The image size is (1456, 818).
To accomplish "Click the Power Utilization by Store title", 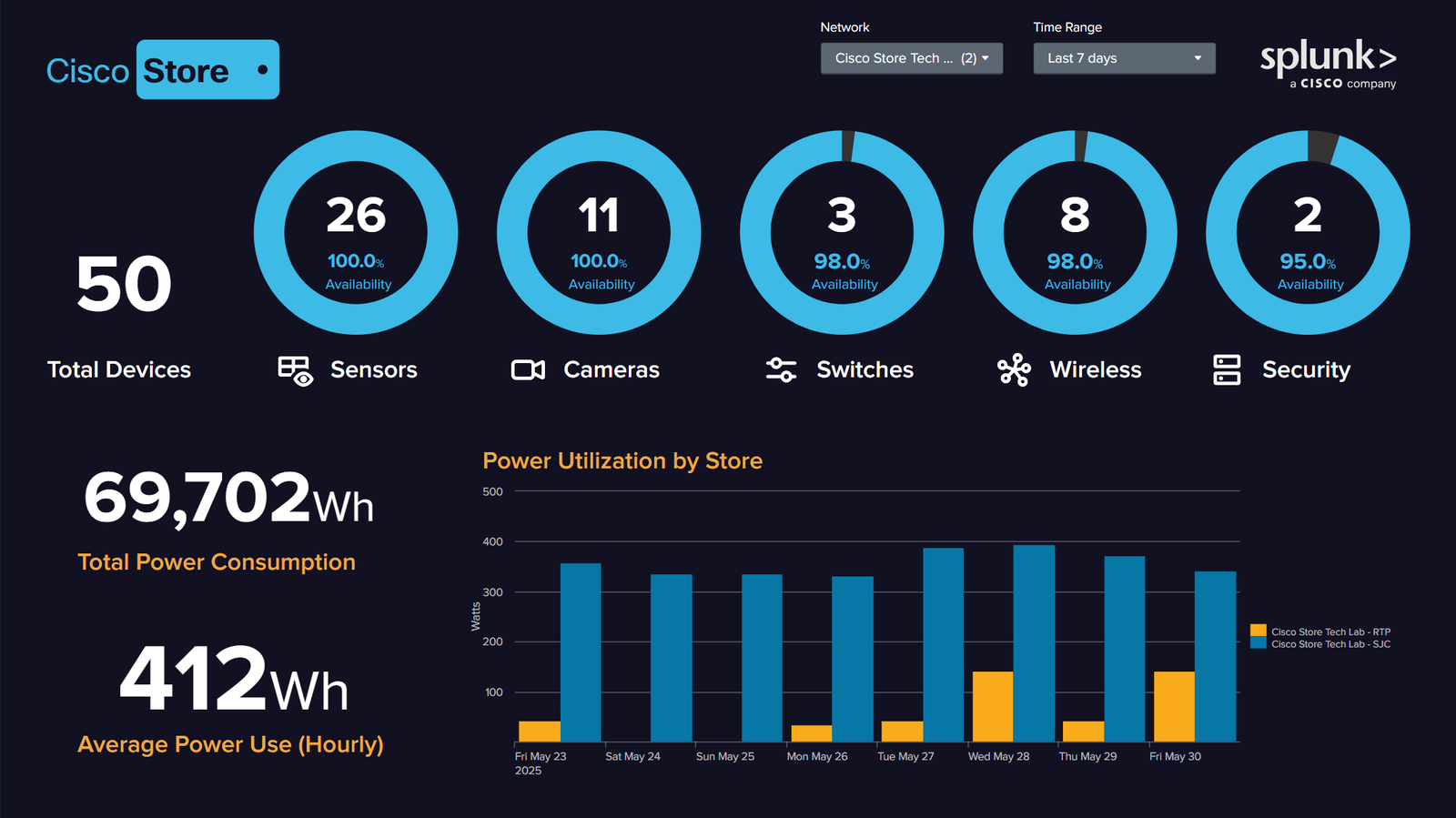I will tap(622, 460).
